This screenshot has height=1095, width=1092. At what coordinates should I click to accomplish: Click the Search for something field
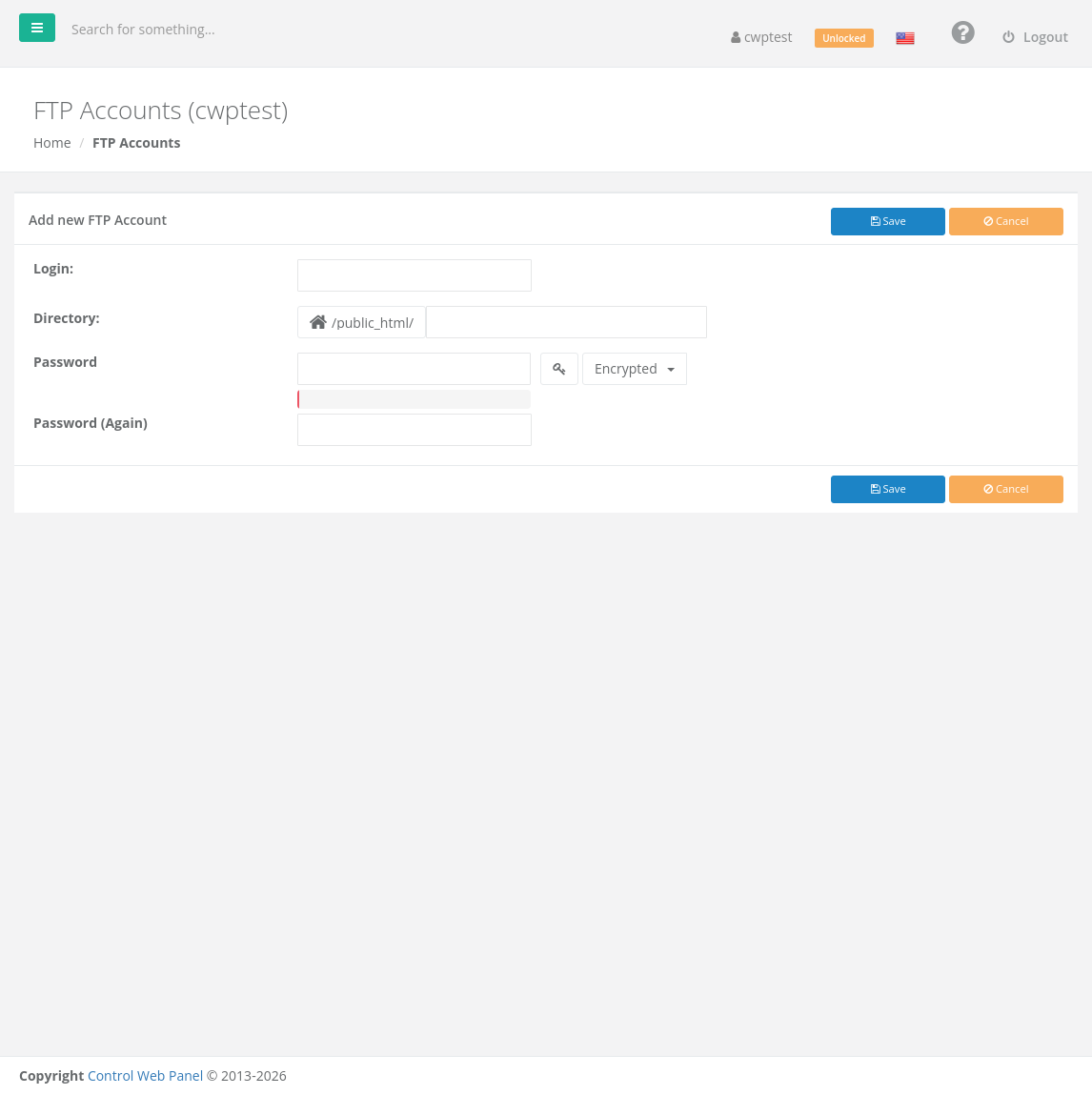143,30
